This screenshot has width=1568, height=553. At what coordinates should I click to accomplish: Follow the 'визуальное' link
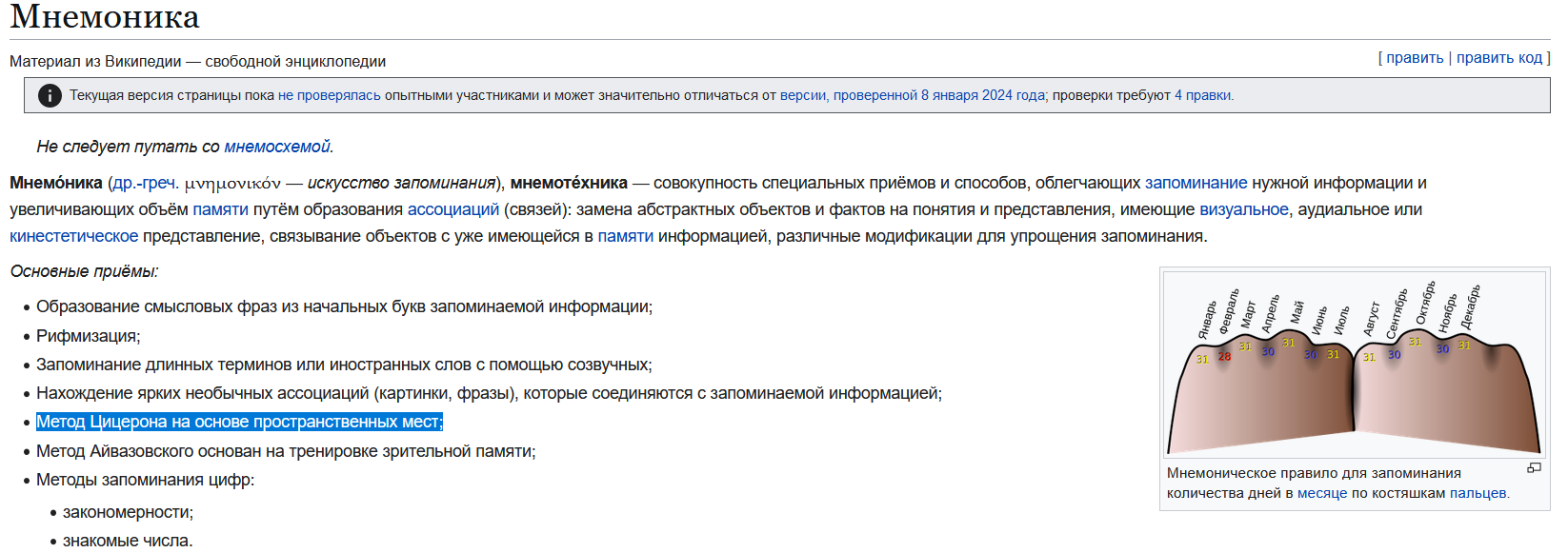(x=1243, y=209)
